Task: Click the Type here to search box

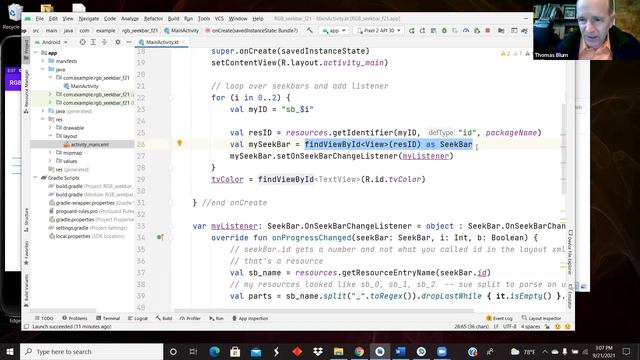Action: coord(91,351)
